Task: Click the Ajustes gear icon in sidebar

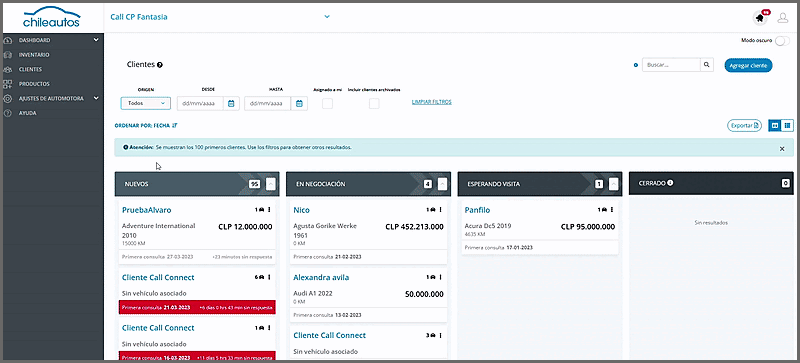Action: coord(8,99)
